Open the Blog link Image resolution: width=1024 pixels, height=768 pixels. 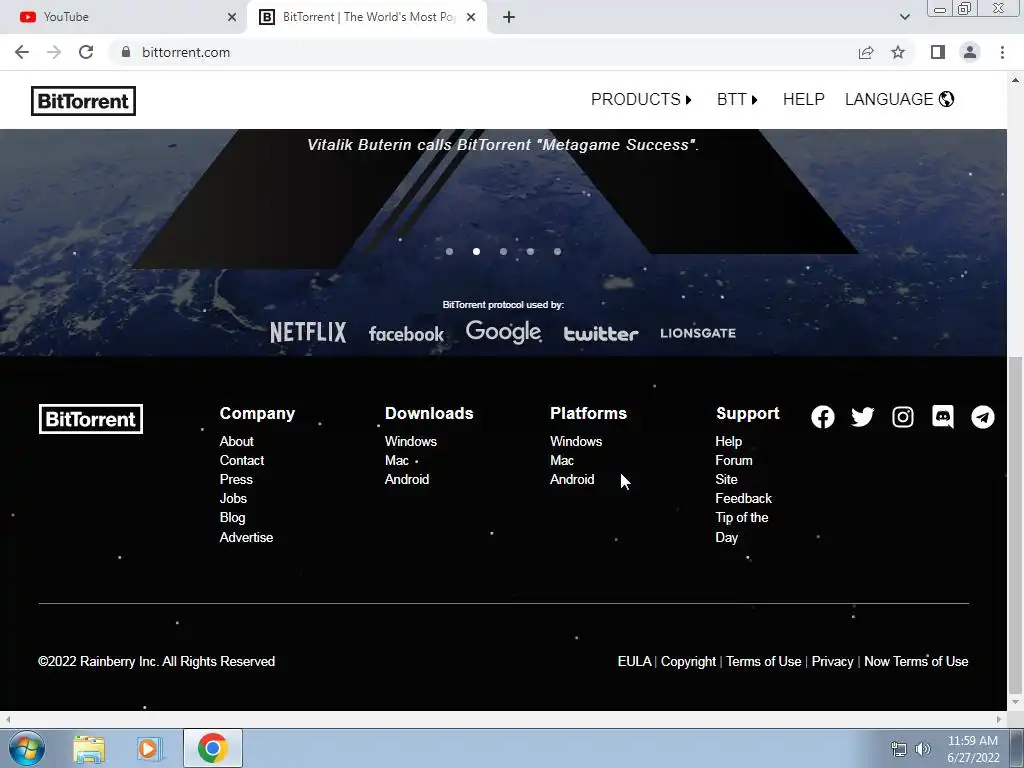click(232, 517)
